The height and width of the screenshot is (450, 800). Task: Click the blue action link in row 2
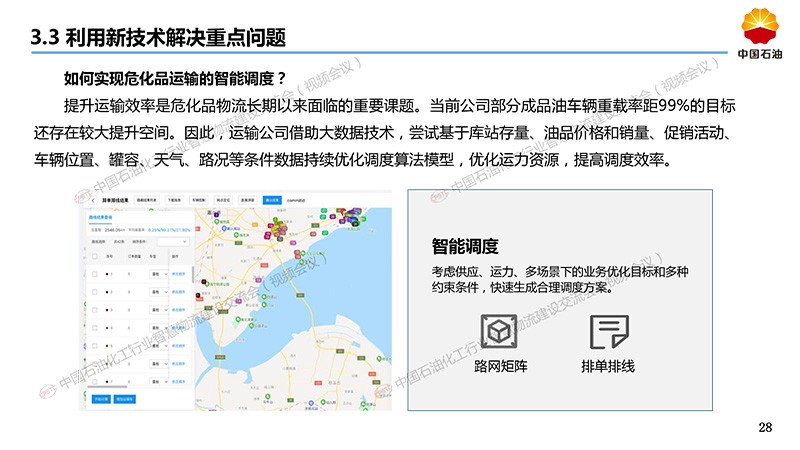pyautogui.click(x=179, y=292)
